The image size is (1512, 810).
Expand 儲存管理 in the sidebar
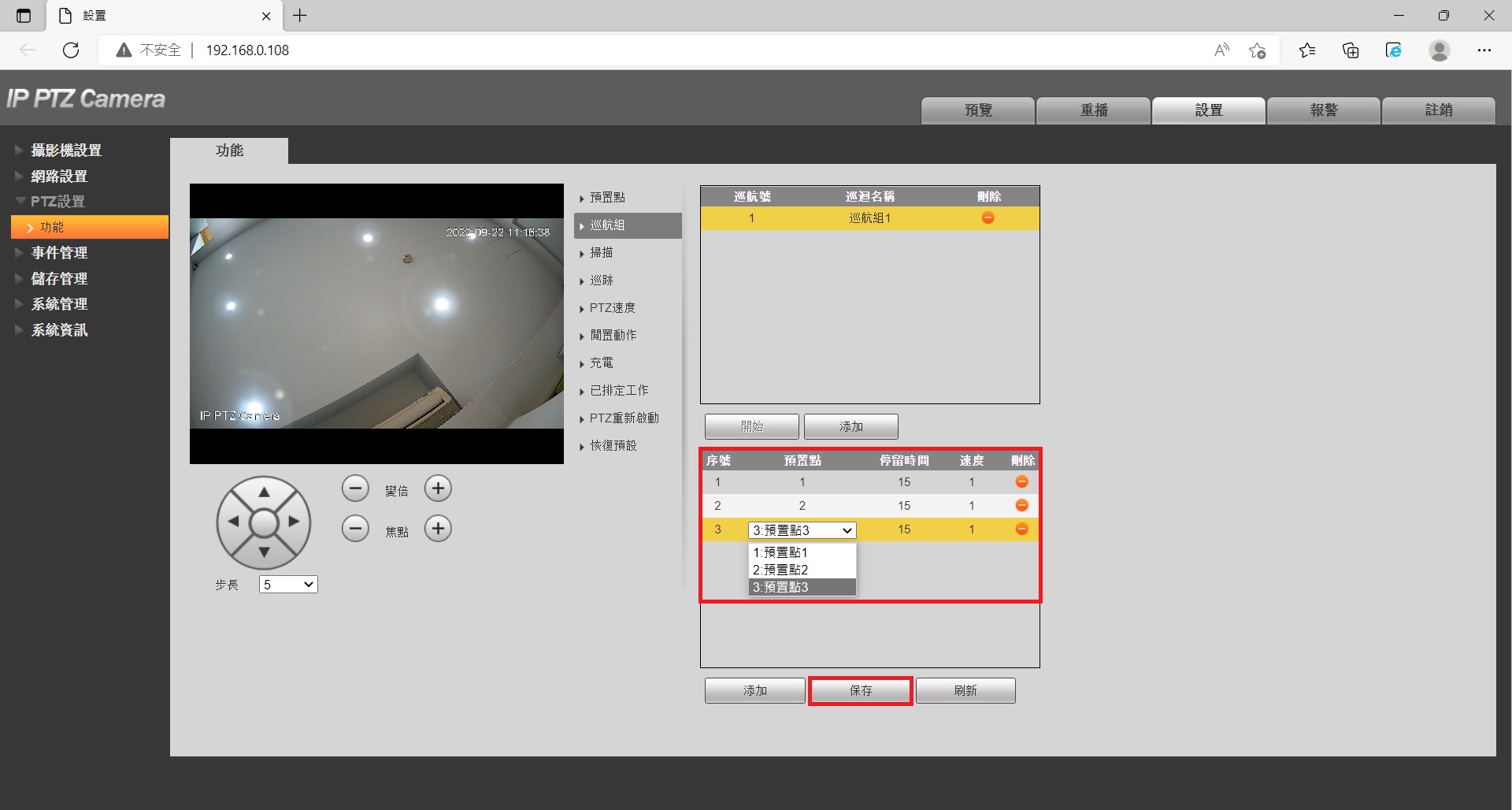point(59,279)
